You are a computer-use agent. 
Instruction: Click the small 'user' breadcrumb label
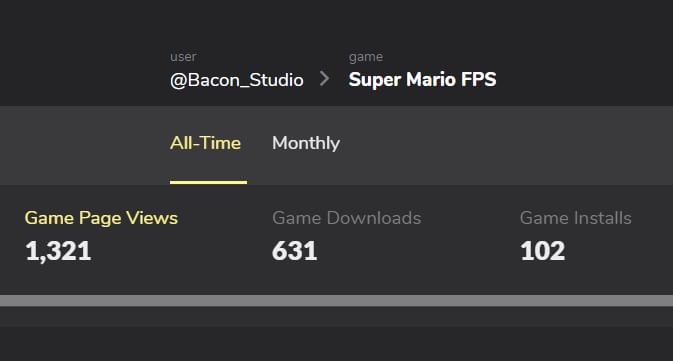(x=183, y=57)
